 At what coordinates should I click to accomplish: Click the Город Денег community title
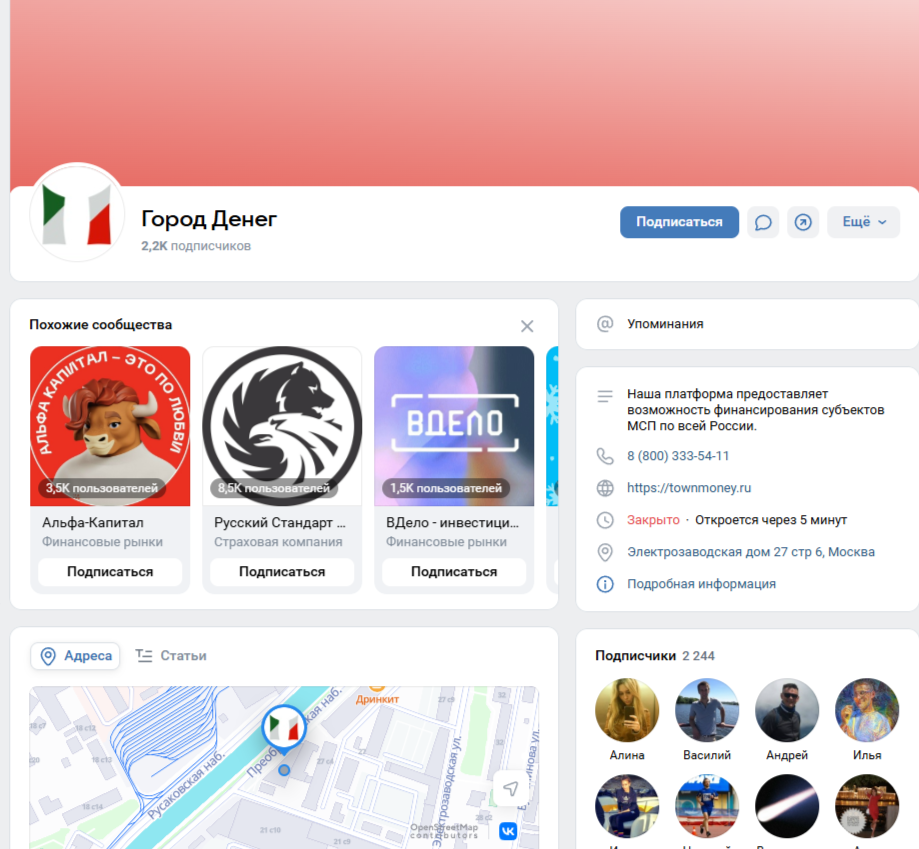(x=209, y=219)
